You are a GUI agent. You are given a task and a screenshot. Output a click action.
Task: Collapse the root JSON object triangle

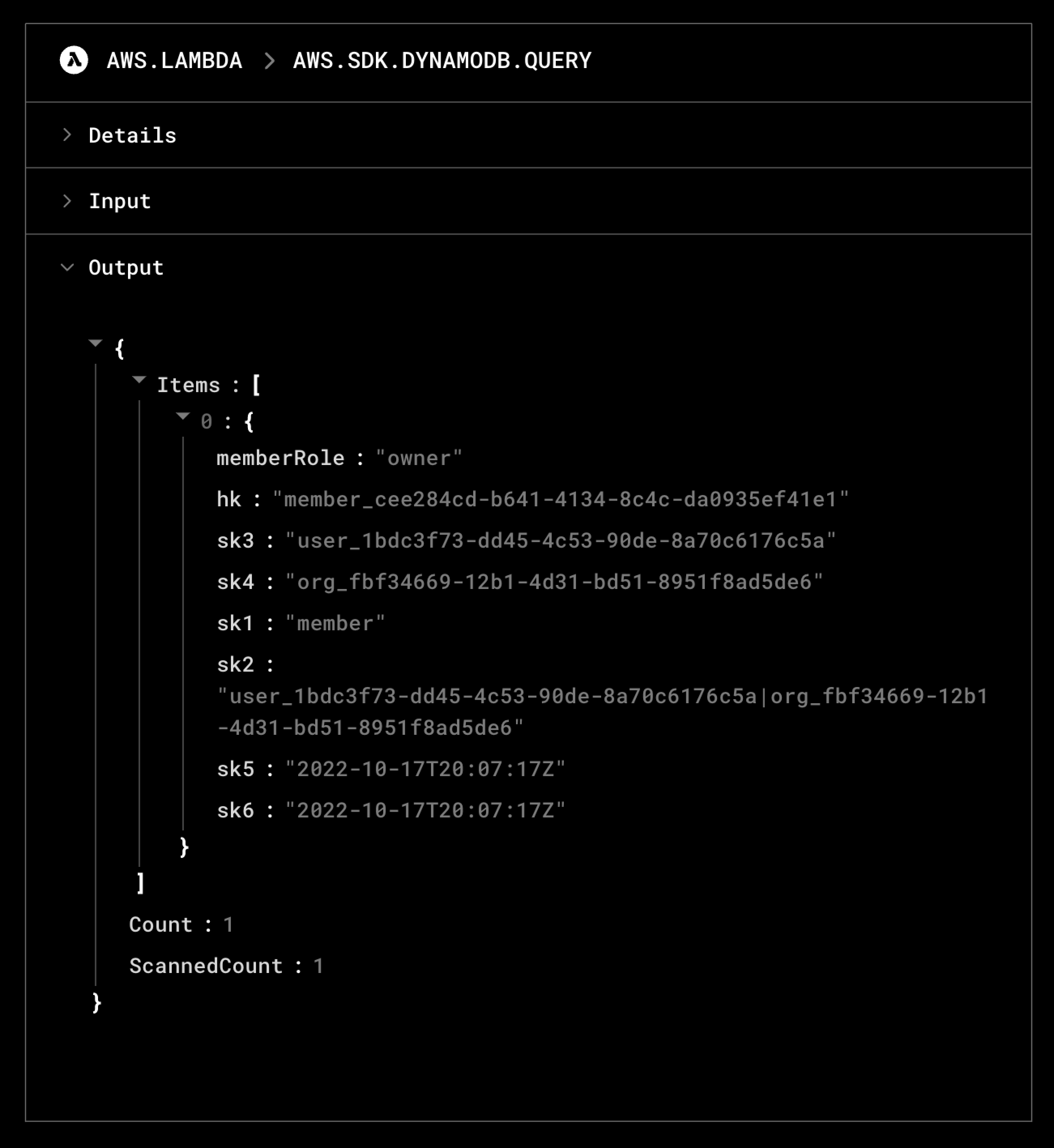[x=96, y=344]
